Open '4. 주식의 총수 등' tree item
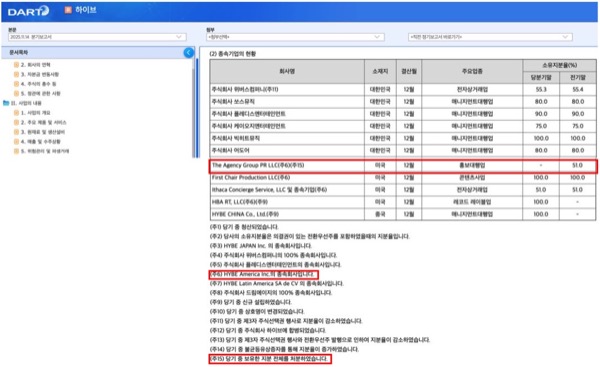Screen dimensions: 600x367 [38, 84]
